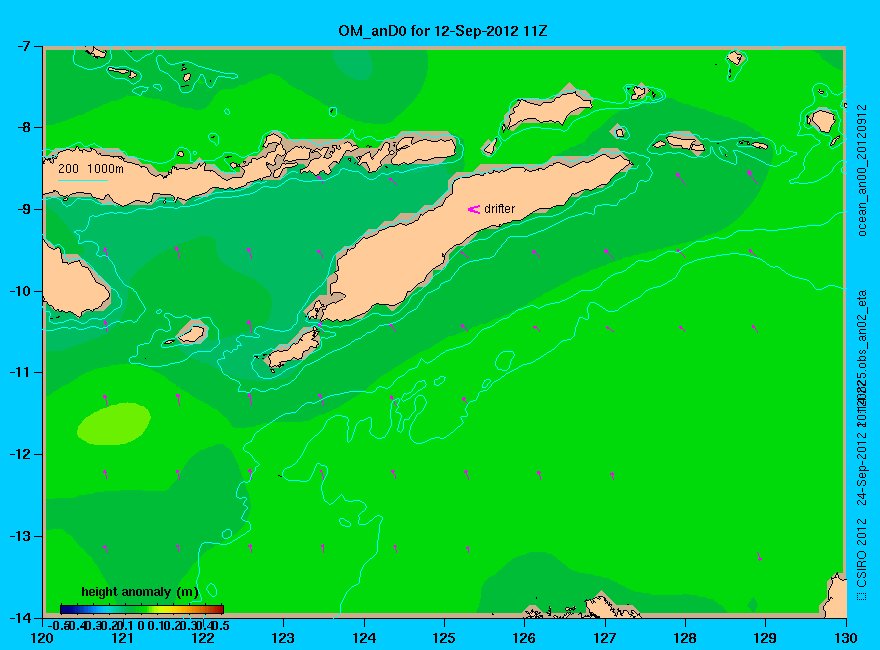
Task: Click the latitude tick label "-7"
Action: coord(22,46)
